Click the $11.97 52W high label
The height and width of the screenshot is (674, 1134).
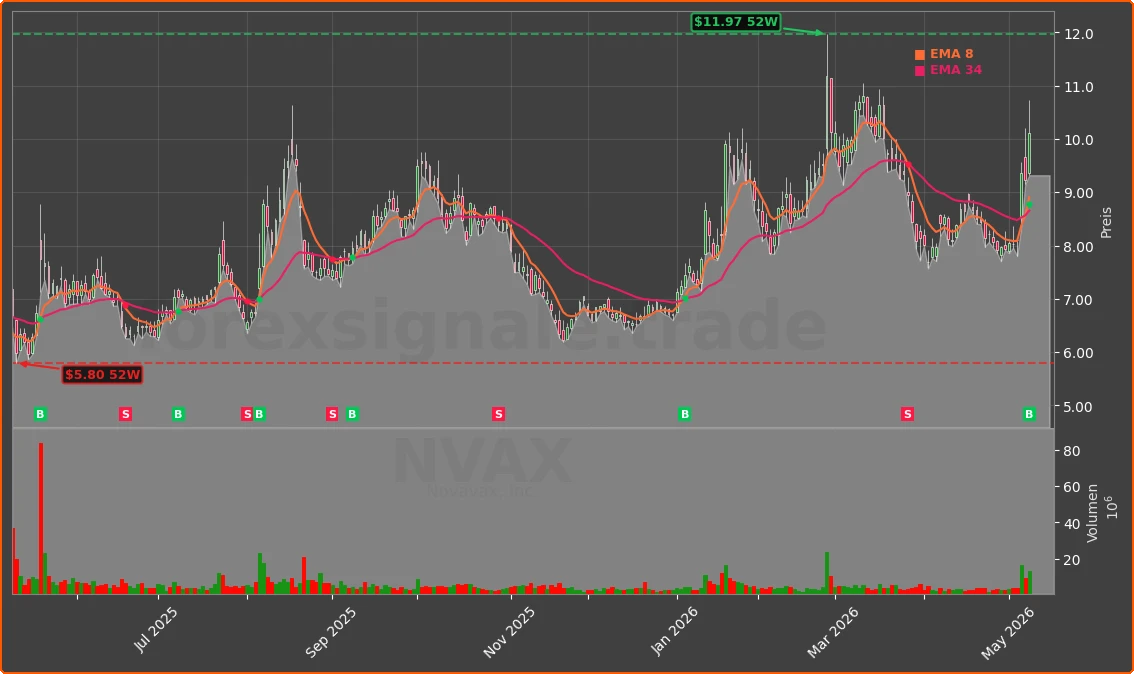coord(736,22)
